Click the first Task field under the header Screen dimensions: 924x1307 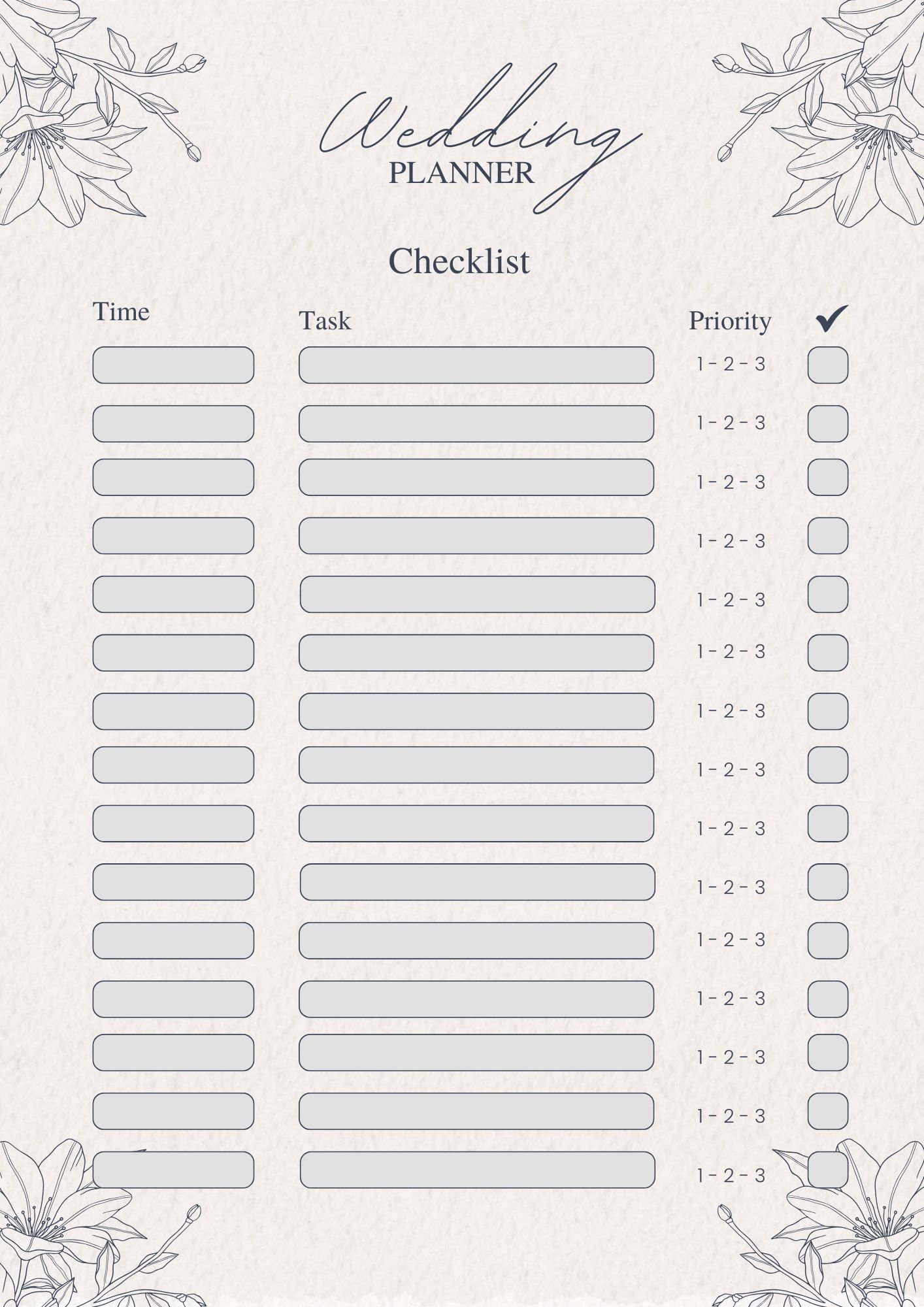coord(476,365)
